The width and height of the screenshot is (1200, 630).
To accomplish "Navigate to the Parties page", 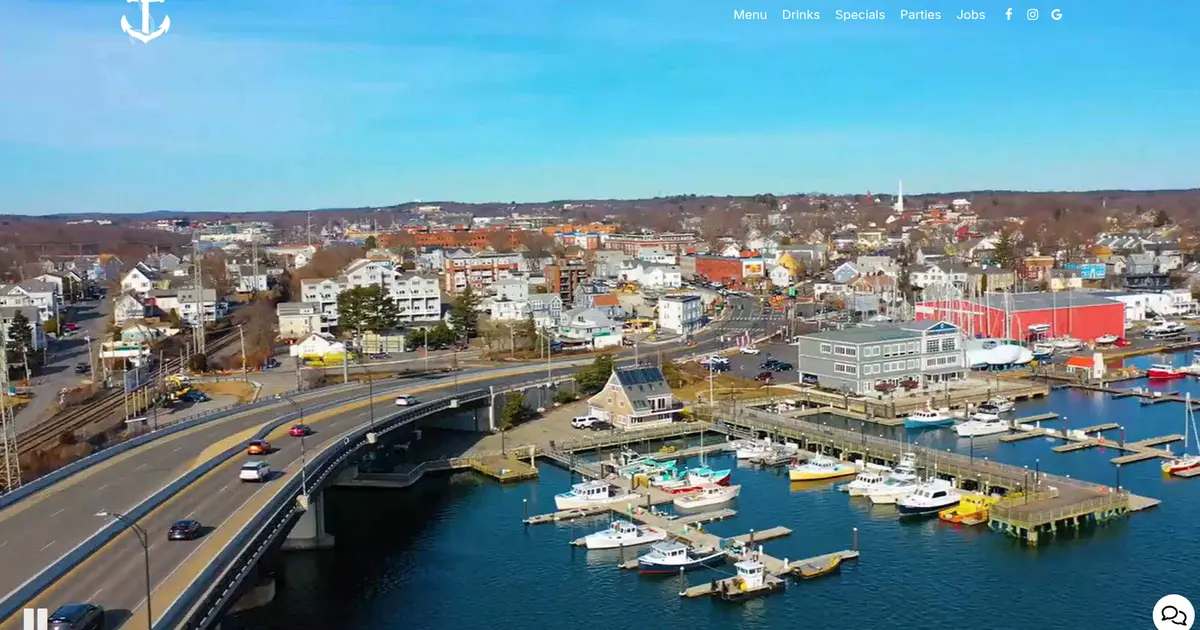I will pyautogui.click(x=920, y=15).
